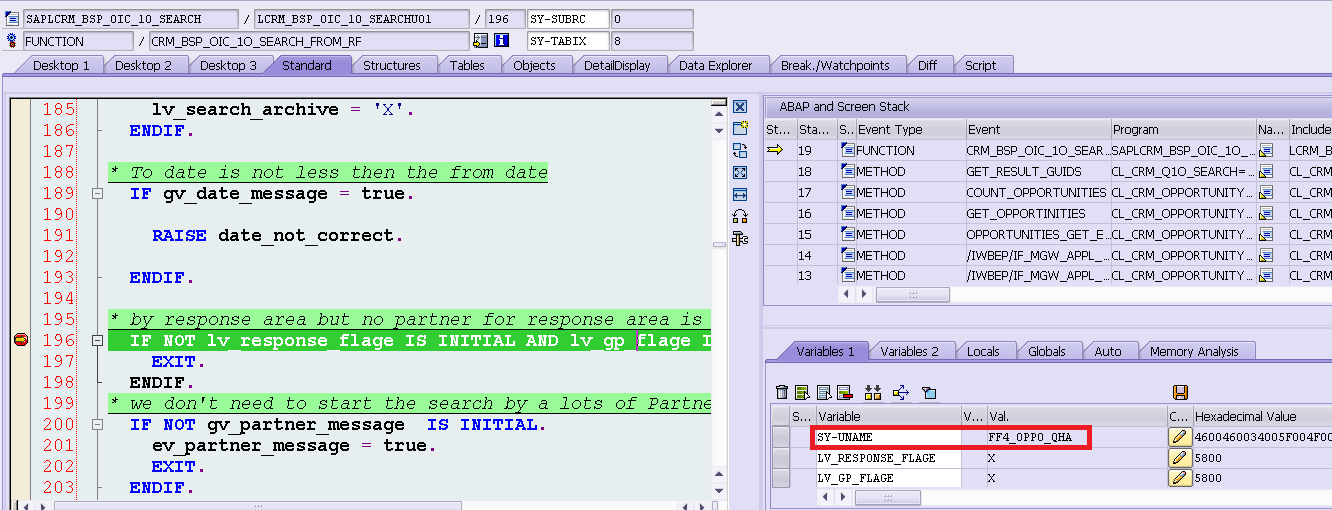The width and height of the screenshot is (1332, 510).
Task: Click the filter funnel icon in Variables toolbar
Action: pyautogui.click(x=928, y=393)
